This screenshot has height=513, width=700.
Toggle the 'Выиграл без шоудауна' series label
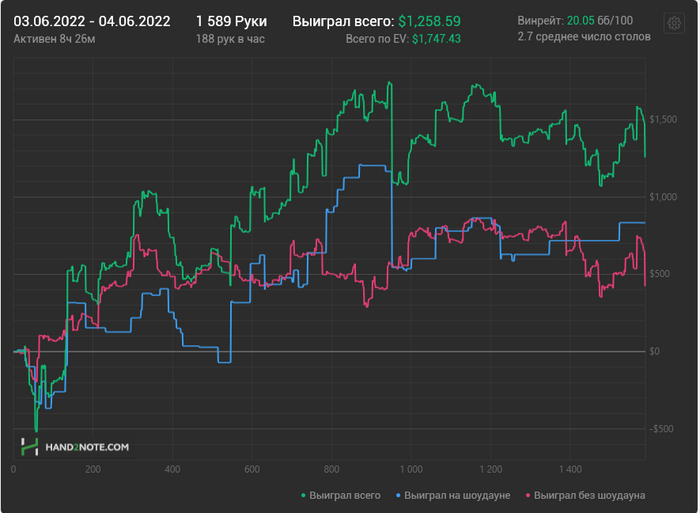(590, 495)
